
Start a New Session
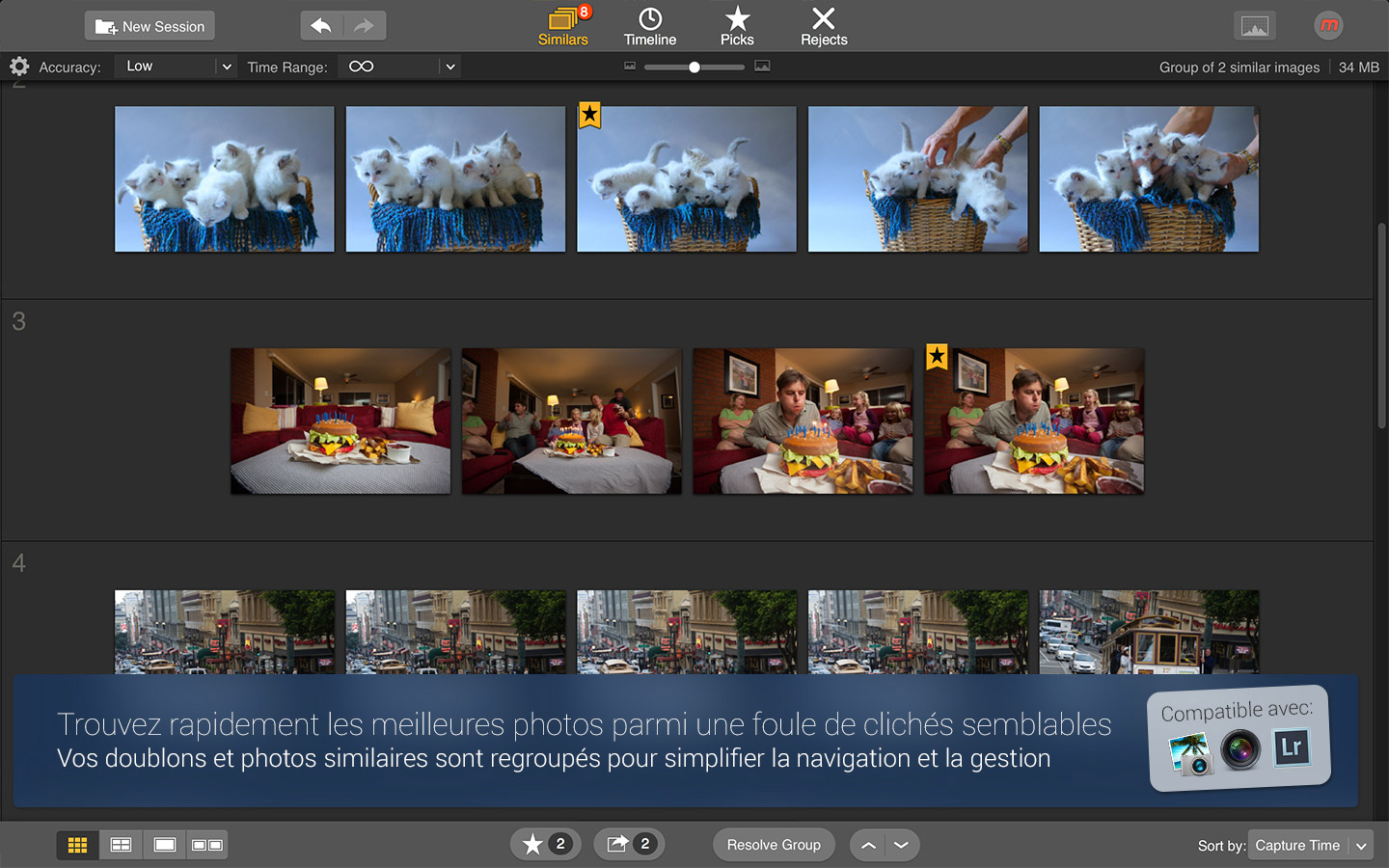[x=150, y=26]
